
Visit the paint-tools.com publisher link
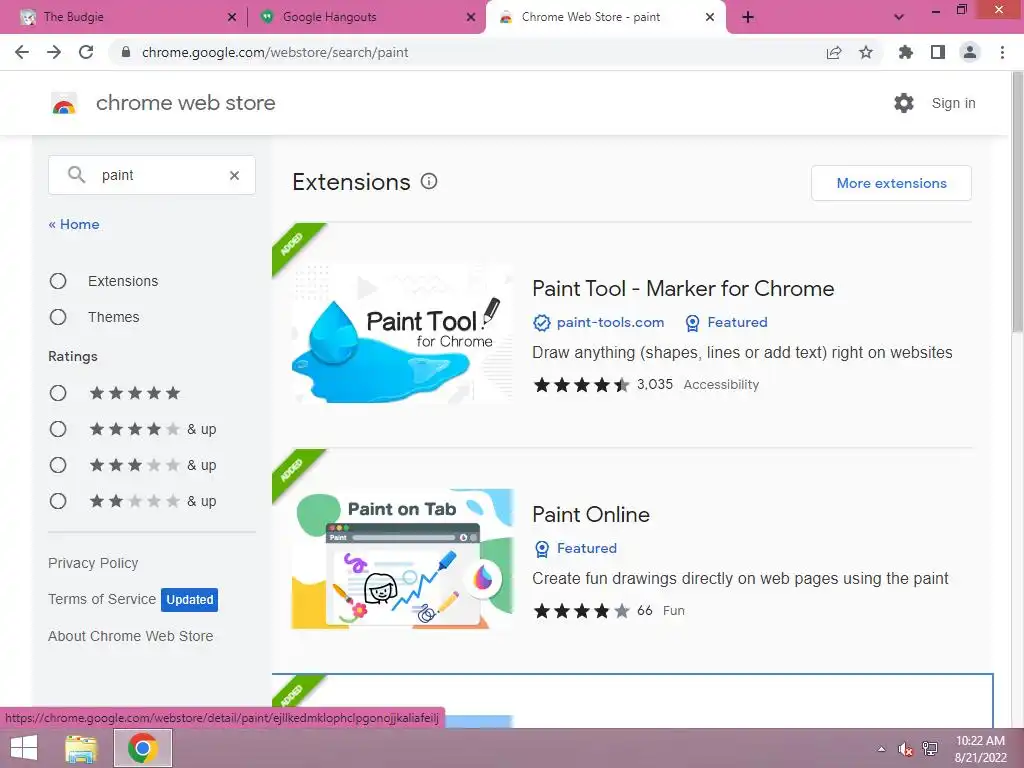pos(611,323)
